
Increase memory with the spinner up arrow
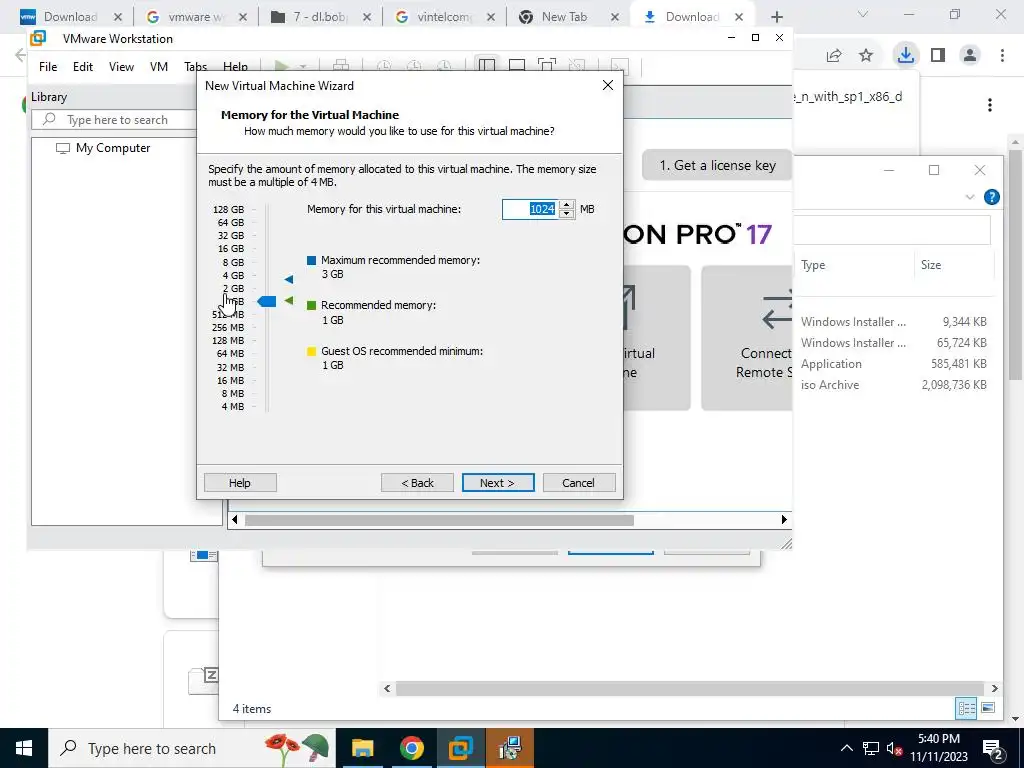coord(568,204)
